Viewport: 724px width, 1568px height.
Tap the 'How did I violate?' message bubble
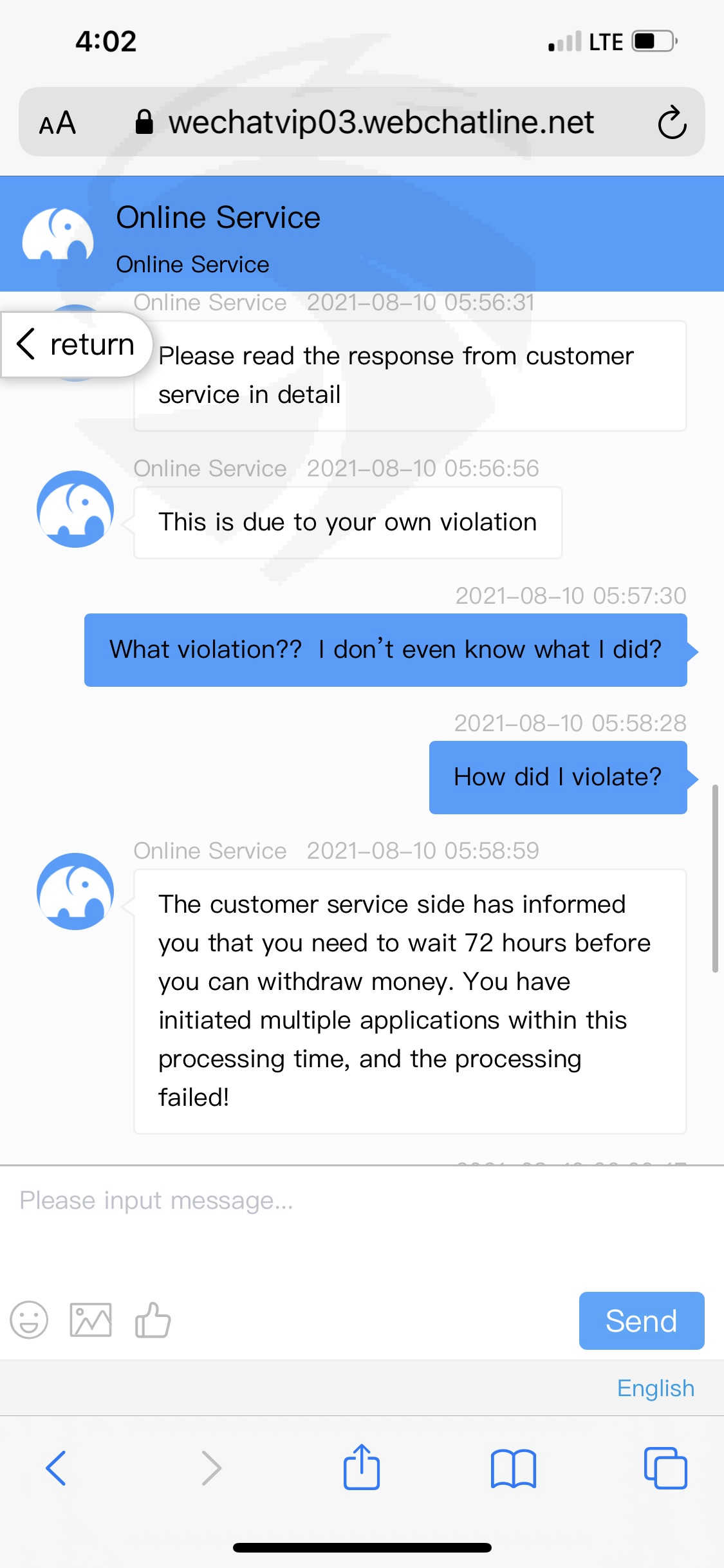click(x=557, y=778)
